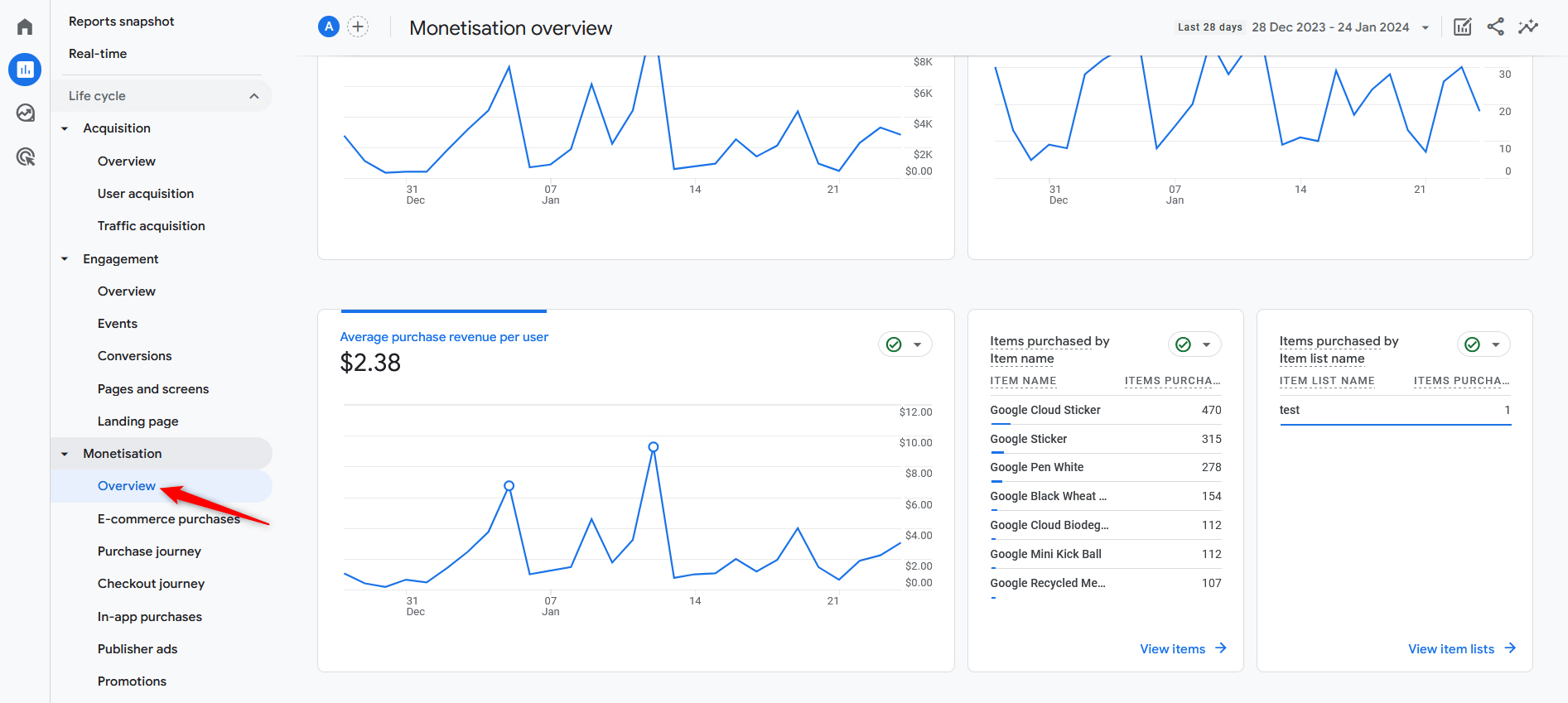
Task: Collapse the Engagement tree arrow
Action: click(65, 259)
